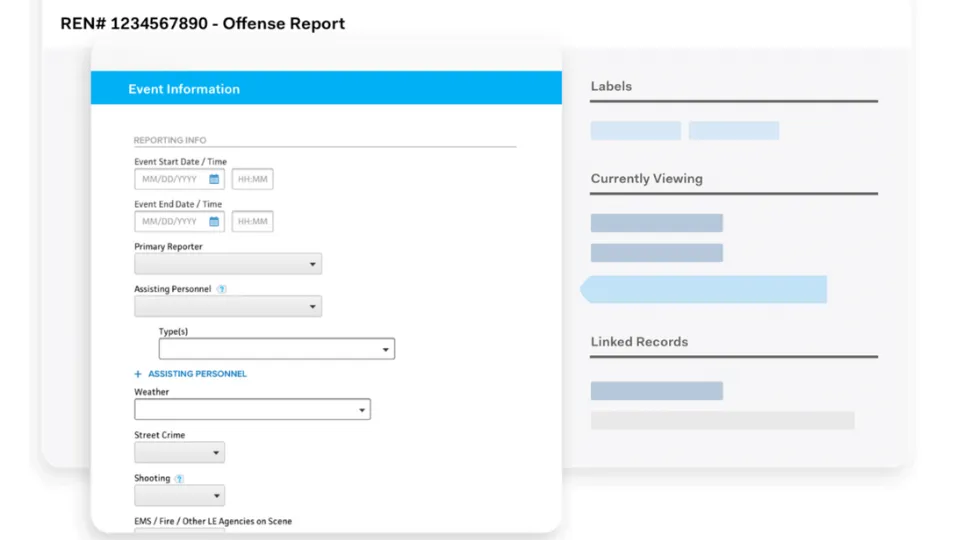Open calendar picker for Event Start Date

point(214,179)
